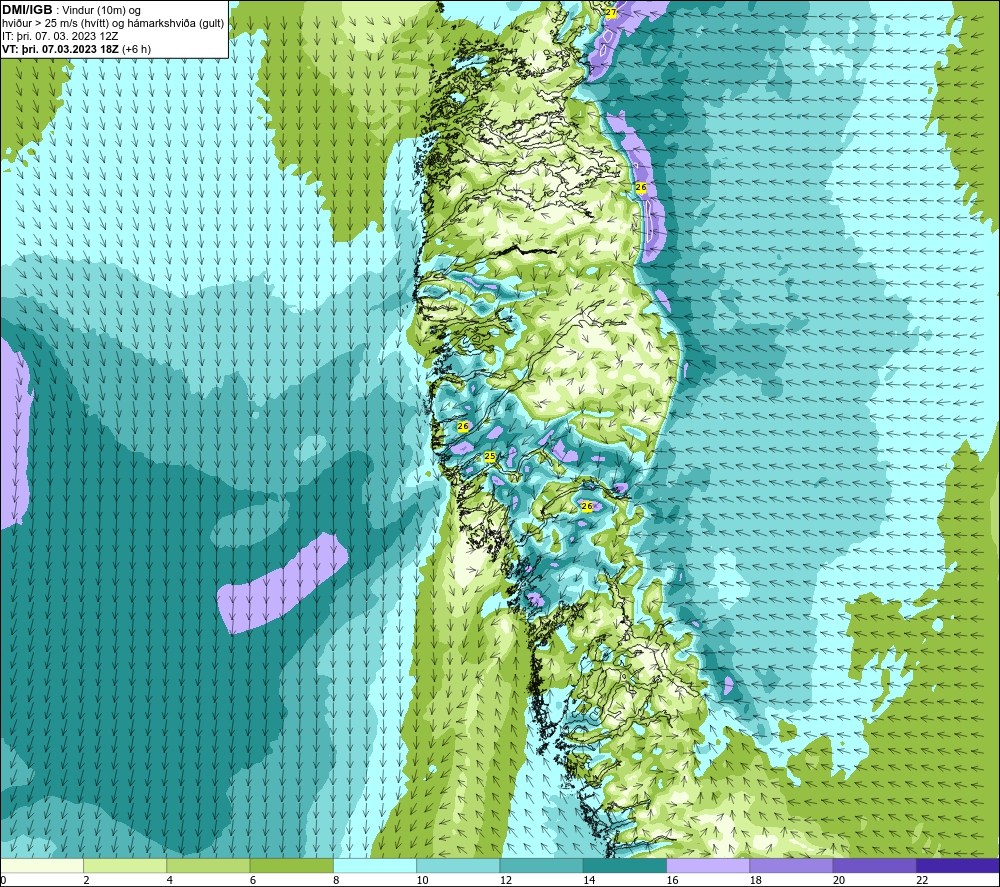Select the lavender 16–18 m/s swatch
Viewport: 1000px width, 887px height.
pyautogui.click(x=708, y=865)
